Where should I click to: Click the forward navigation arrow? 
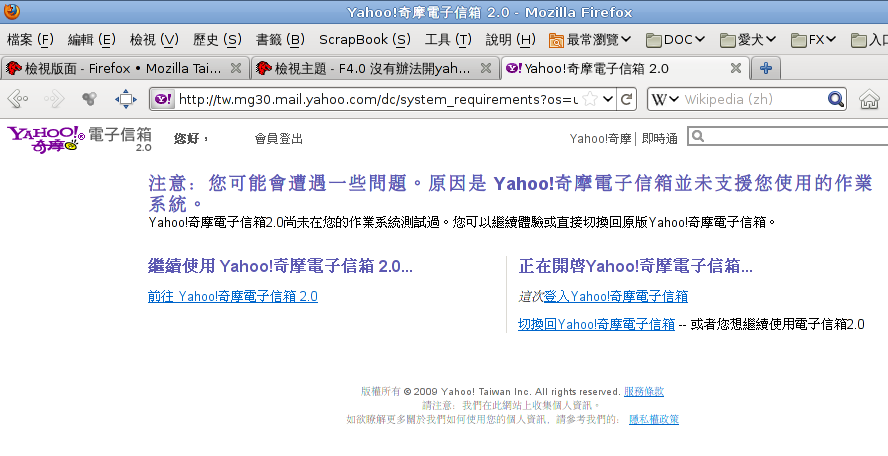point(54,99)
